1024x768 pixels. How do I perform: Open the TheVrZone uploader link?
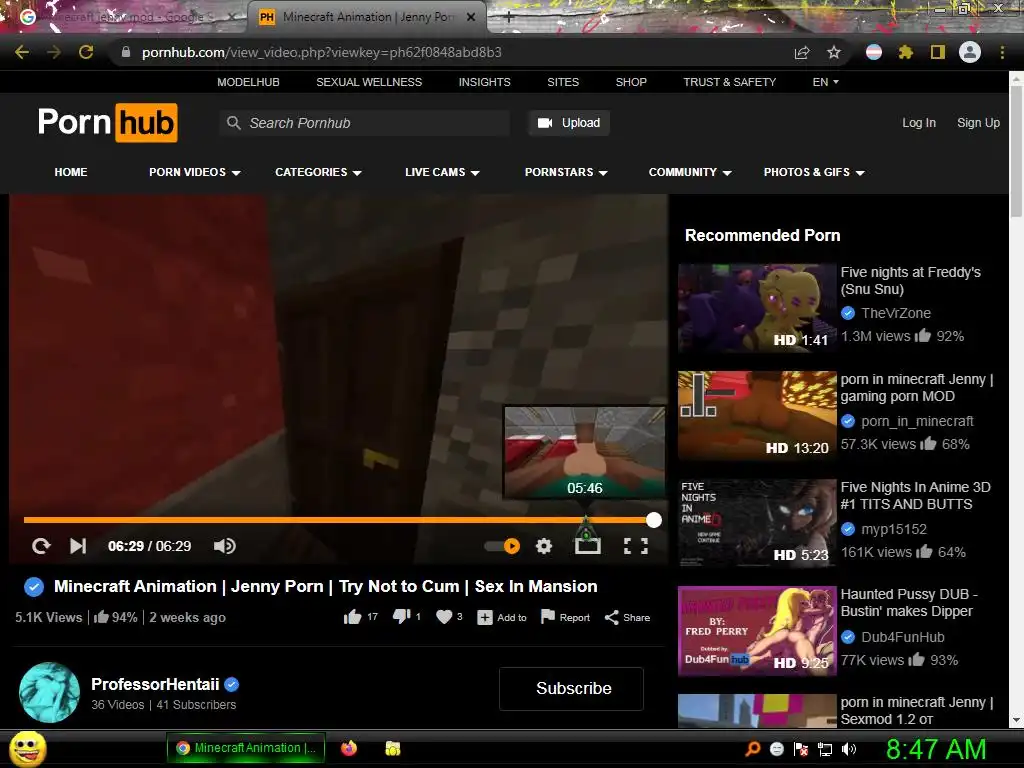coord(896,313)
